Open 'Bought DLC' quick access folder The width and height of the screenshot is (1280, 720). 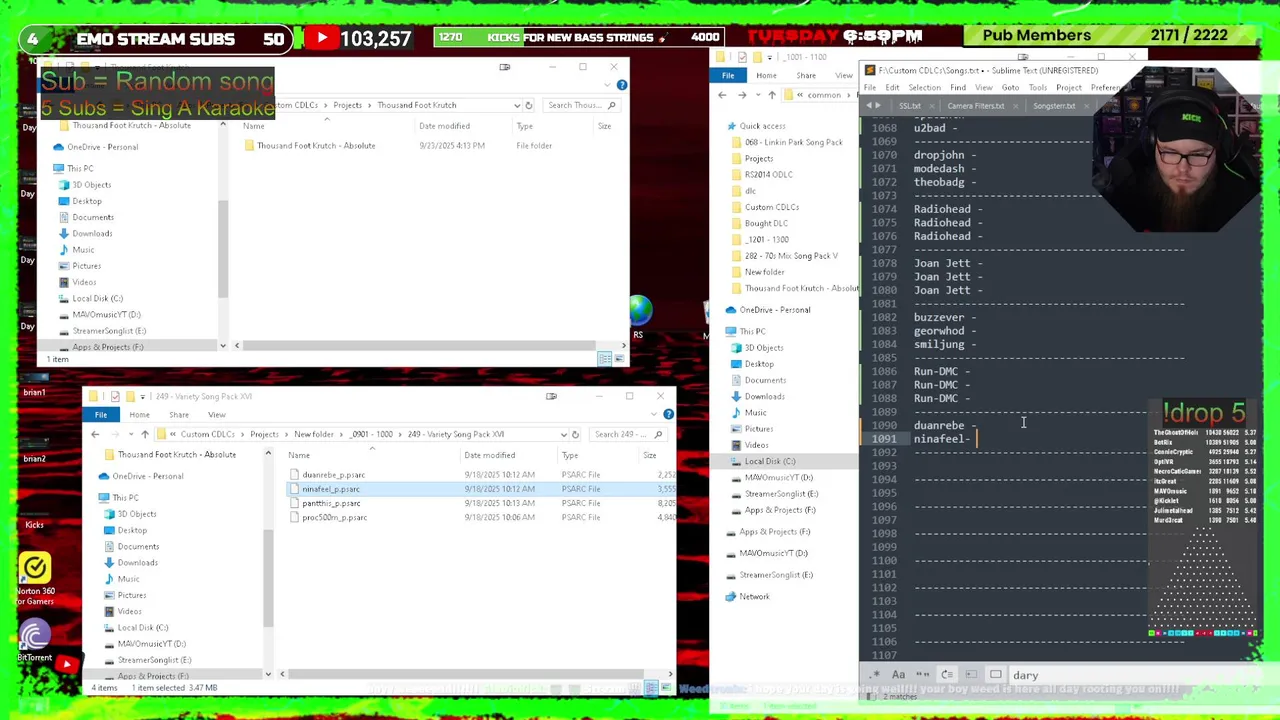[766, 223]
